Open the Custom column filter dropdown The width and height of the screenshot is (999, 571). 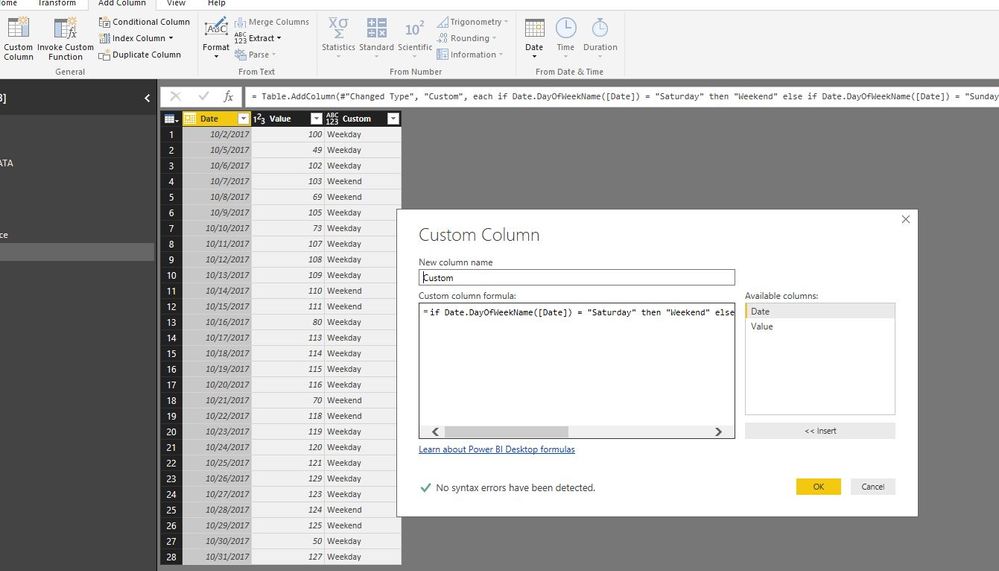pyautogui.click(x=393, y=119)
